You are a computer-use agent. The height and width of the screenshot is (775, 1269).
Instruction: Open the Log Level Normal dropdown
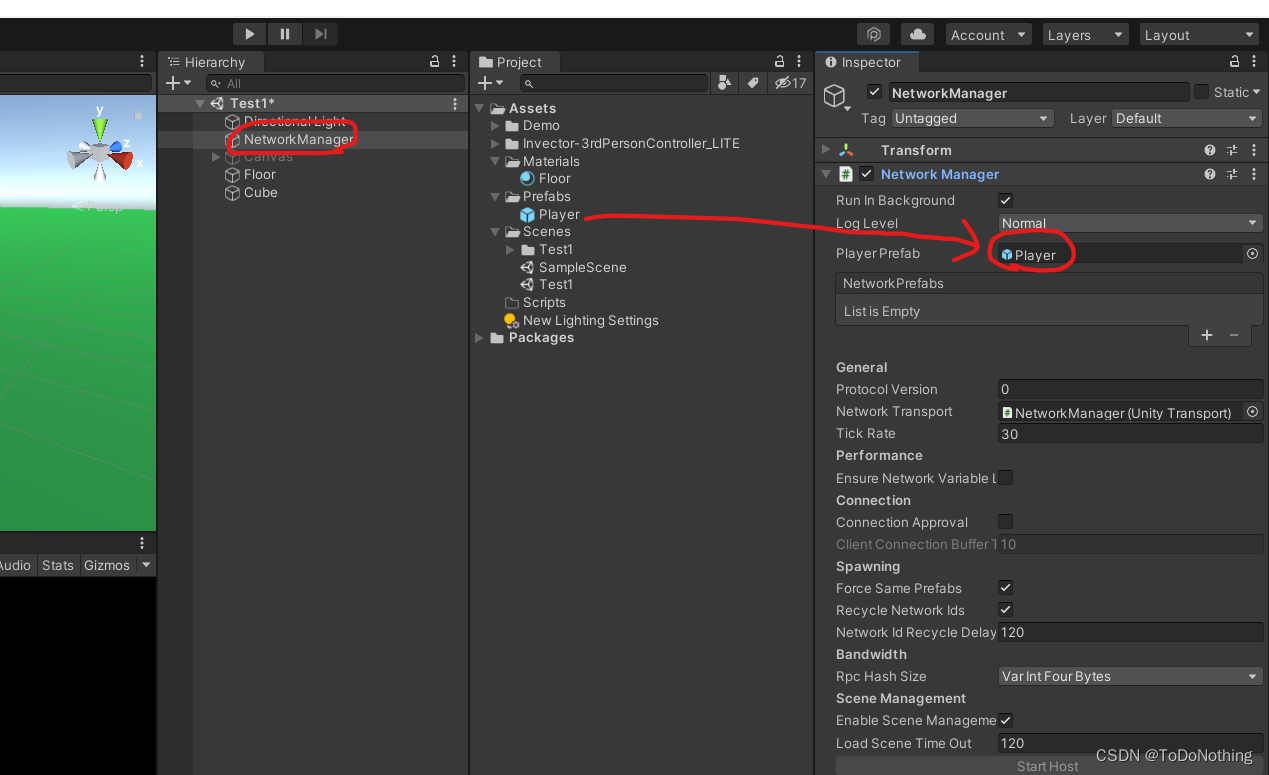[1131, 223]
